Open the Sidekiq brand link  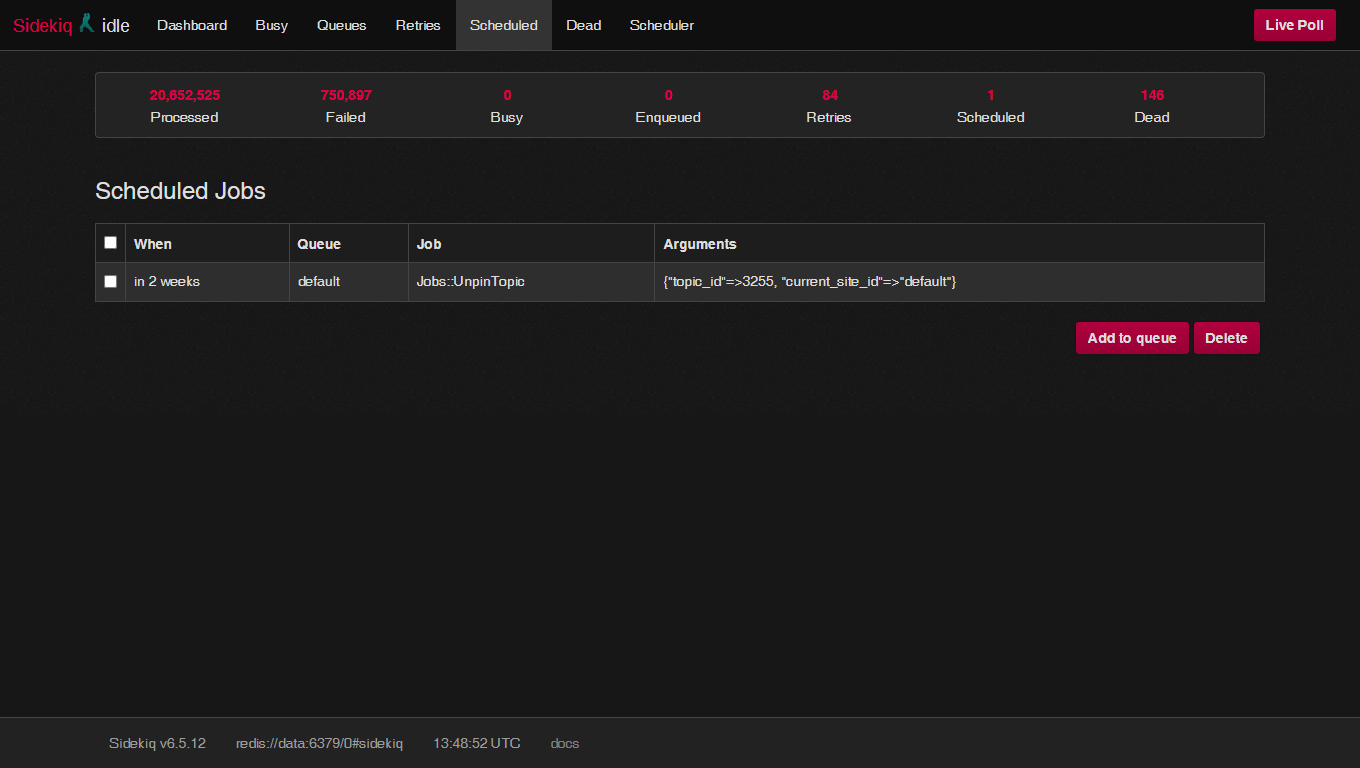pos(42,25)
